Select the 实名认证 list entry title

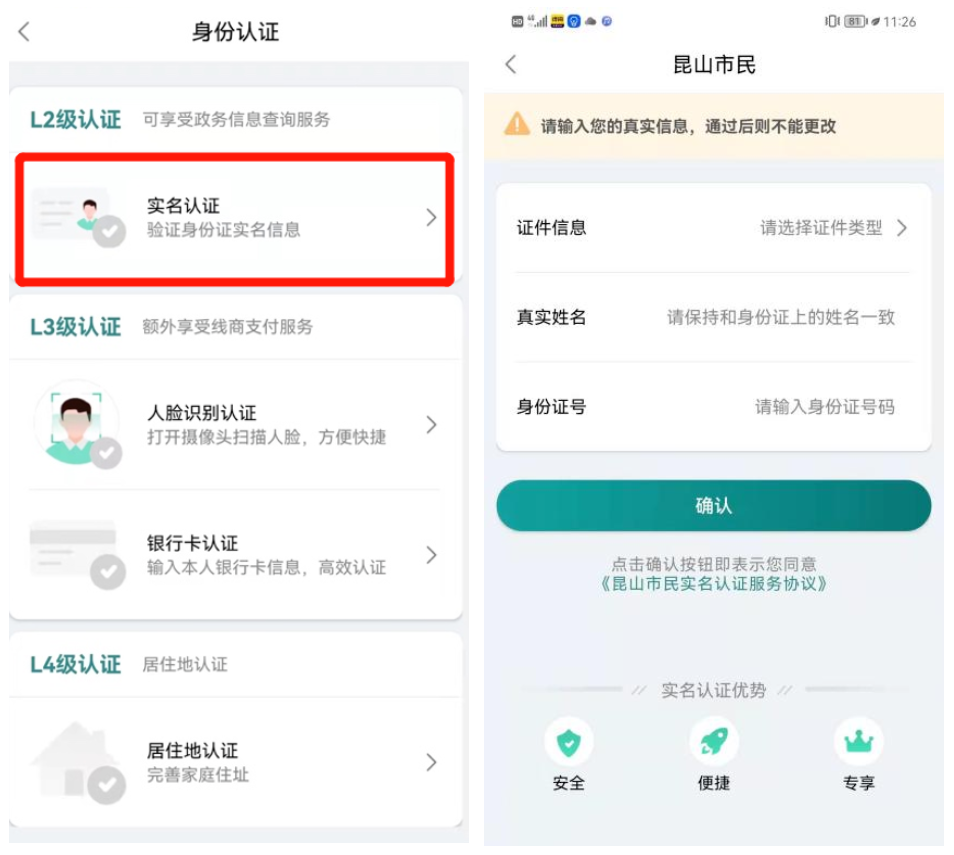(183, 206)
